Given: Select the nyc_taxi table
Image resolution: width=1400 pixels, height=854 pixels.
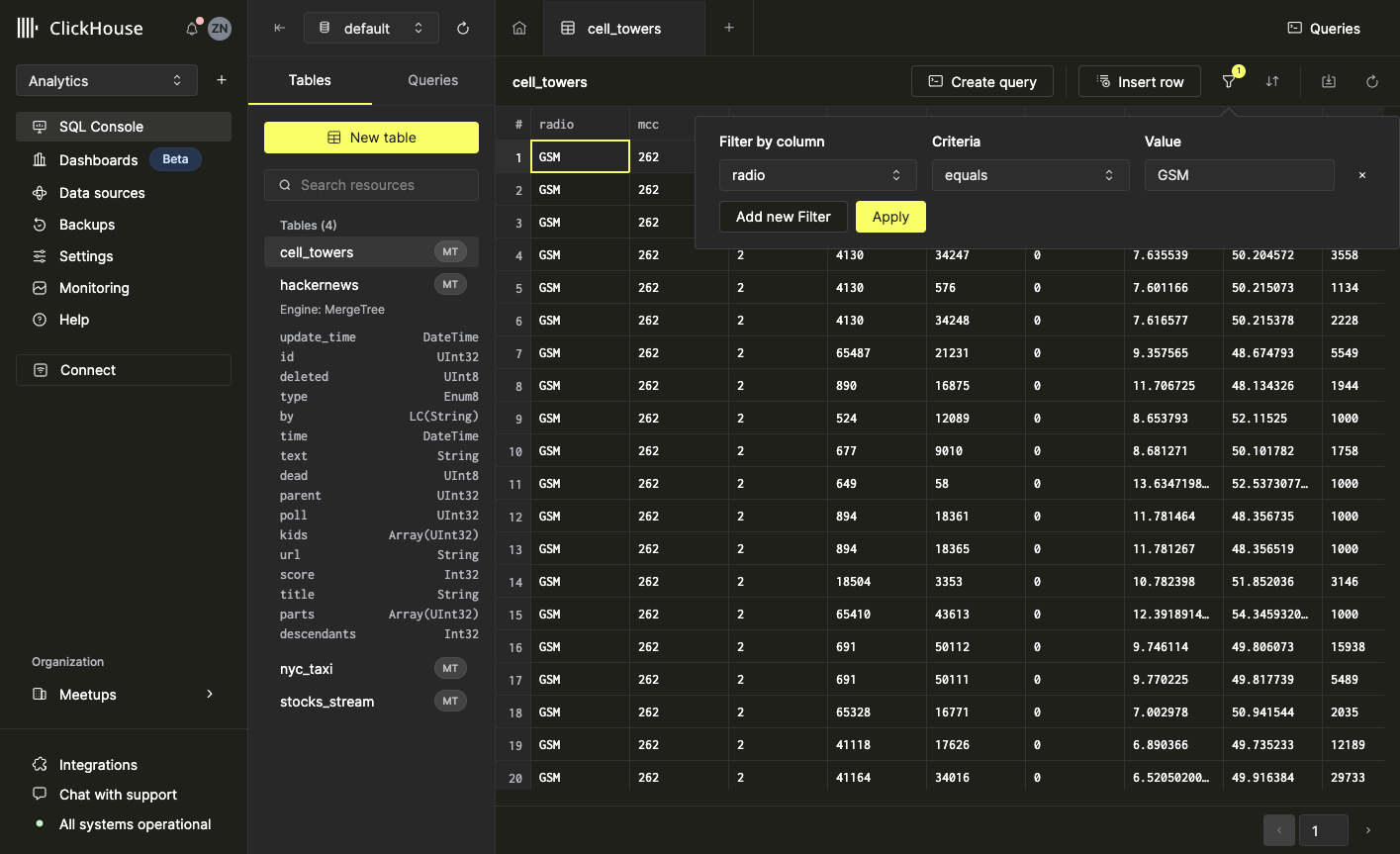Looking at the screenshot, I should (307, 669).
